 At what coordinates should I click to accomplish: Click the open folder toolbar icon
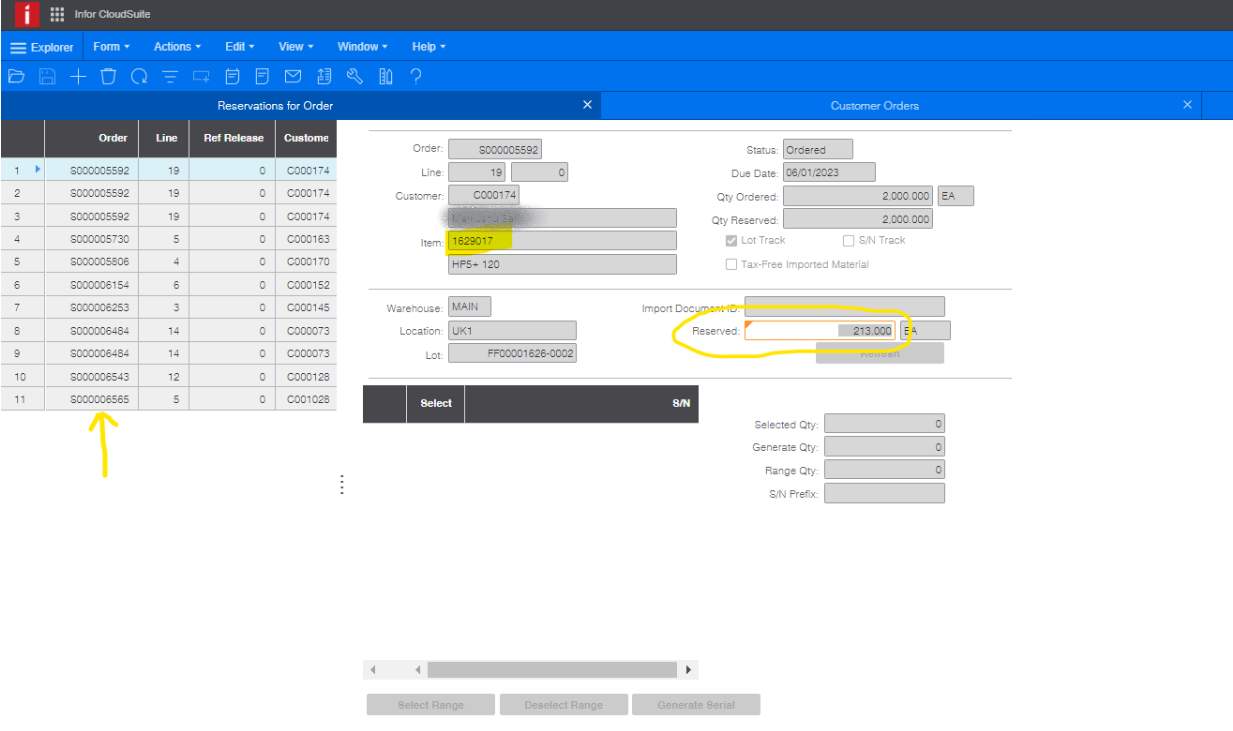click(16, 76)
